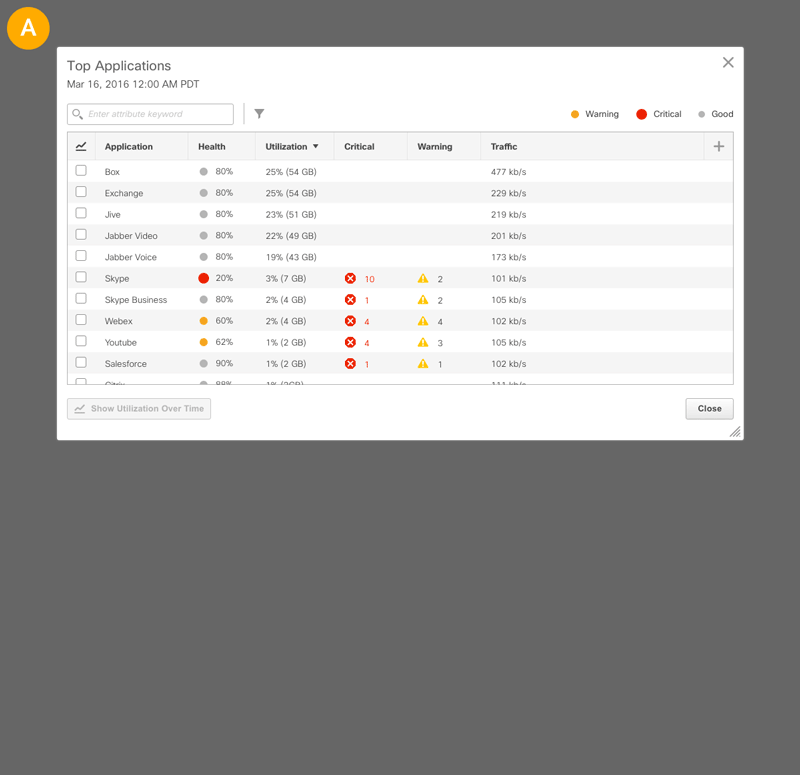Click Salesforce's warning triangle icon
This screenshot has width=800, height=775.
pyautogui.click(x=423, y=364)
